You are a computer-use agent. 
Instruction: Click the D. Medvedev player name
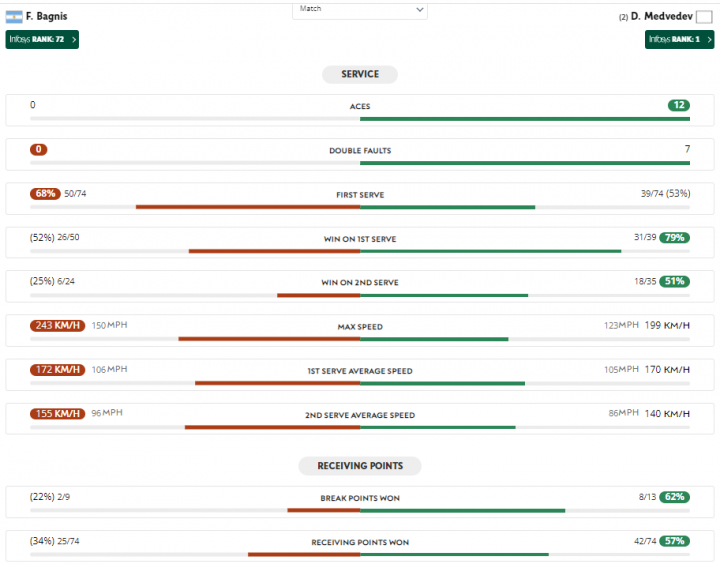point(660,17)
